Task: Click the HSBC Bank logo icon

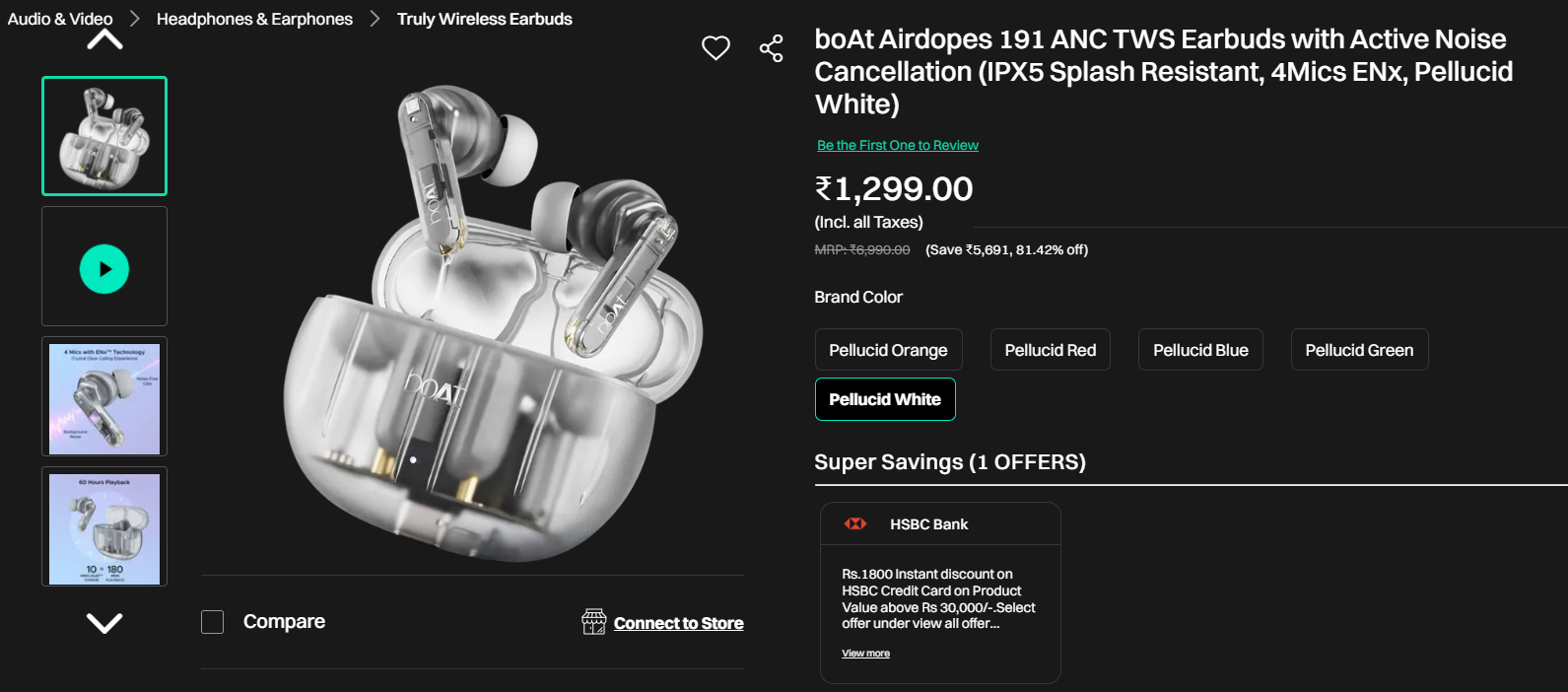Action: pos(855,524)
